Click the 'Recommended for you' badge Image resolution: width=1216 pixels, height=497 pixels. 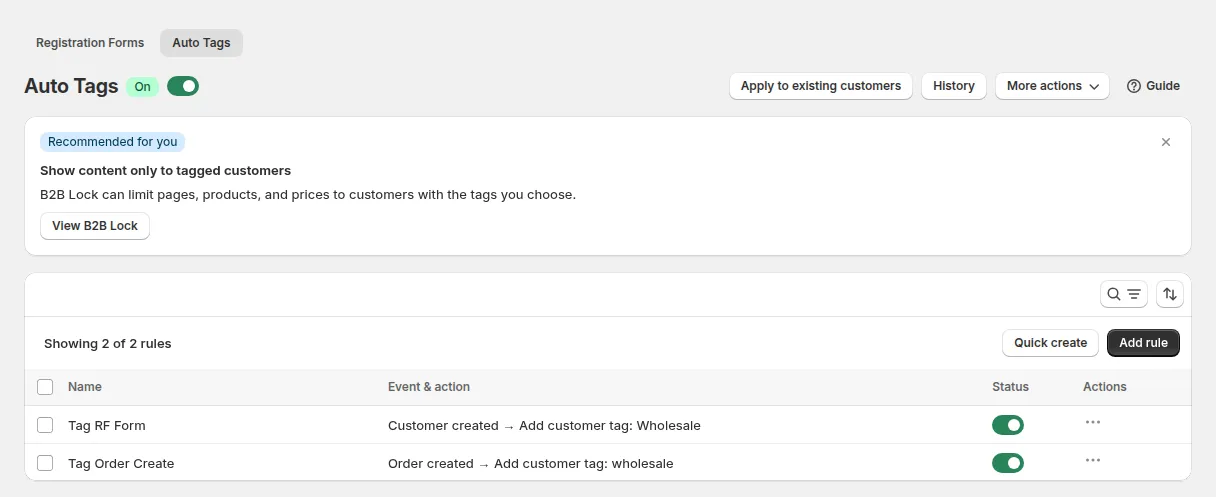tap(113, 142)
